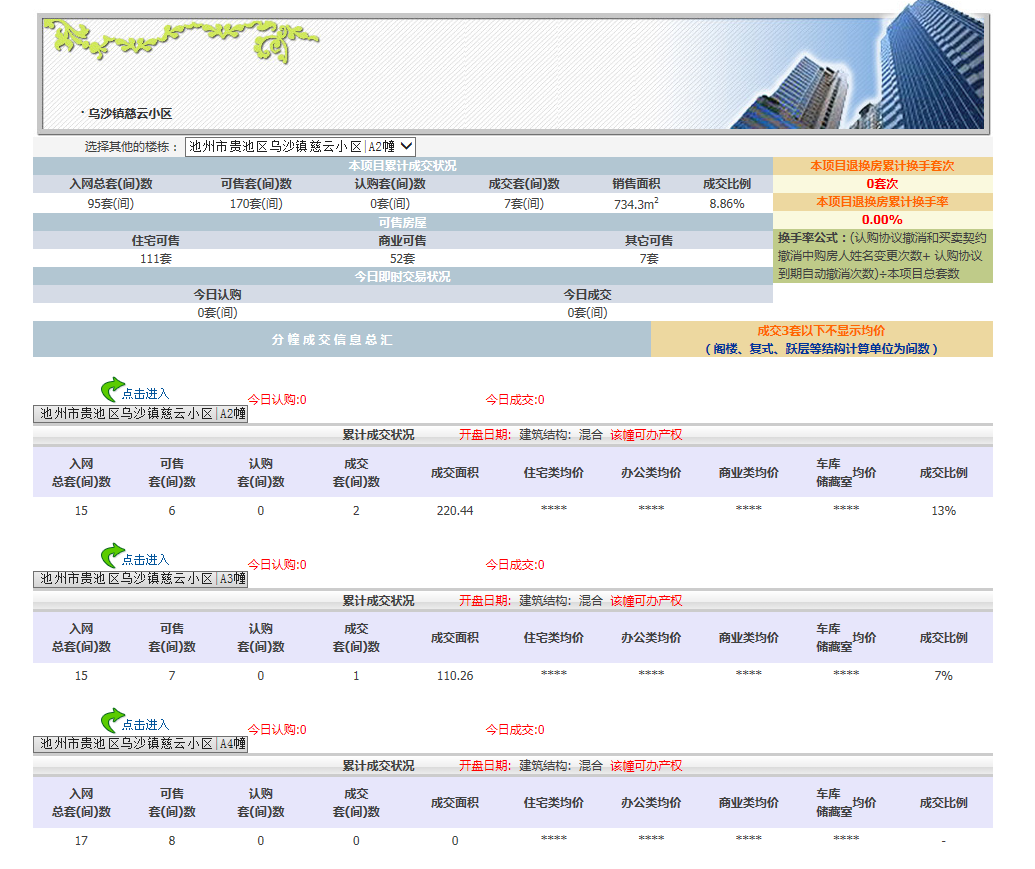The height and width of the screenshot is (869, 1035).
Task: Open 点击进入 link for the A3幢 building
Action: pyautogui.click(x=145, y=560)
